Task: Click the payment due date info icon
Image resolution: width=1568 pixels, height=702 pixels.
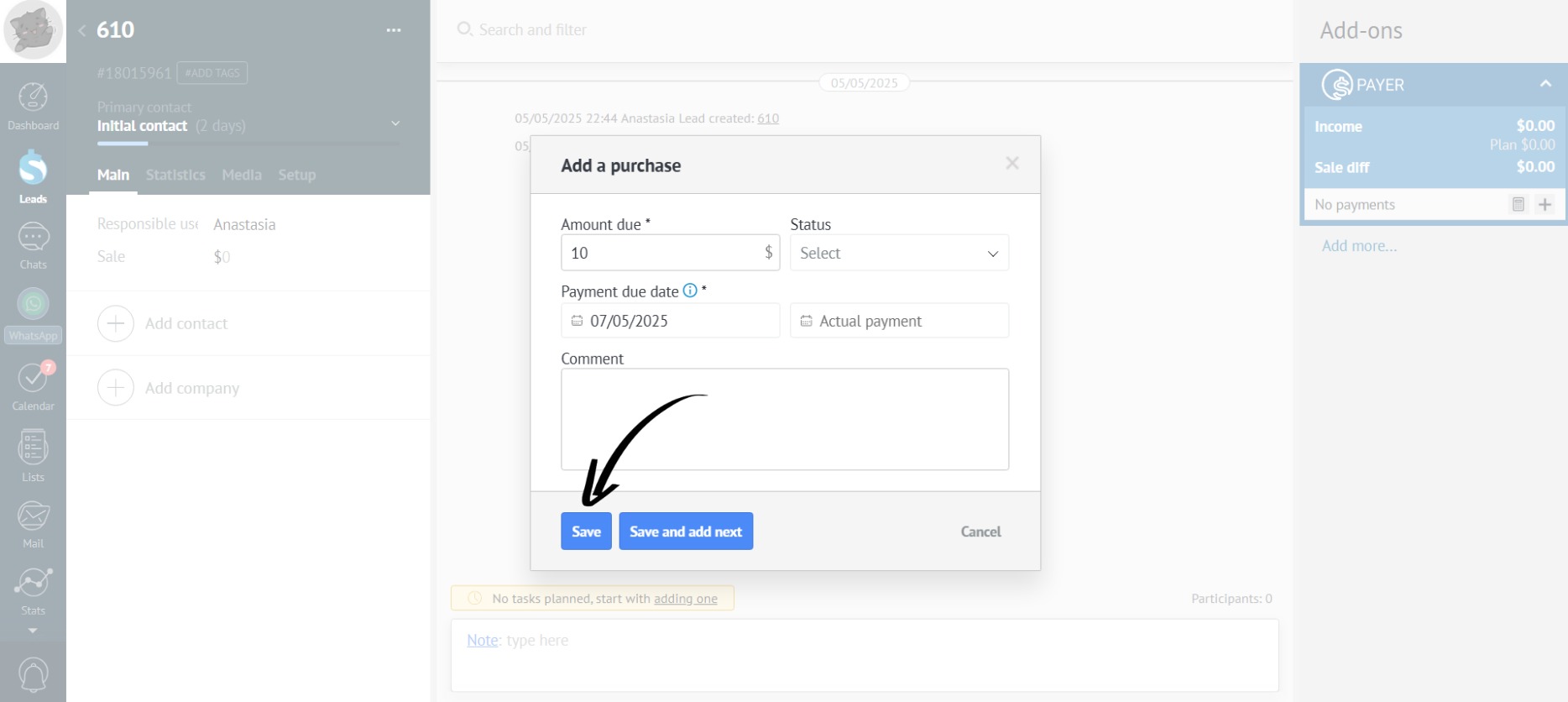Action: [x=690, y=291]
